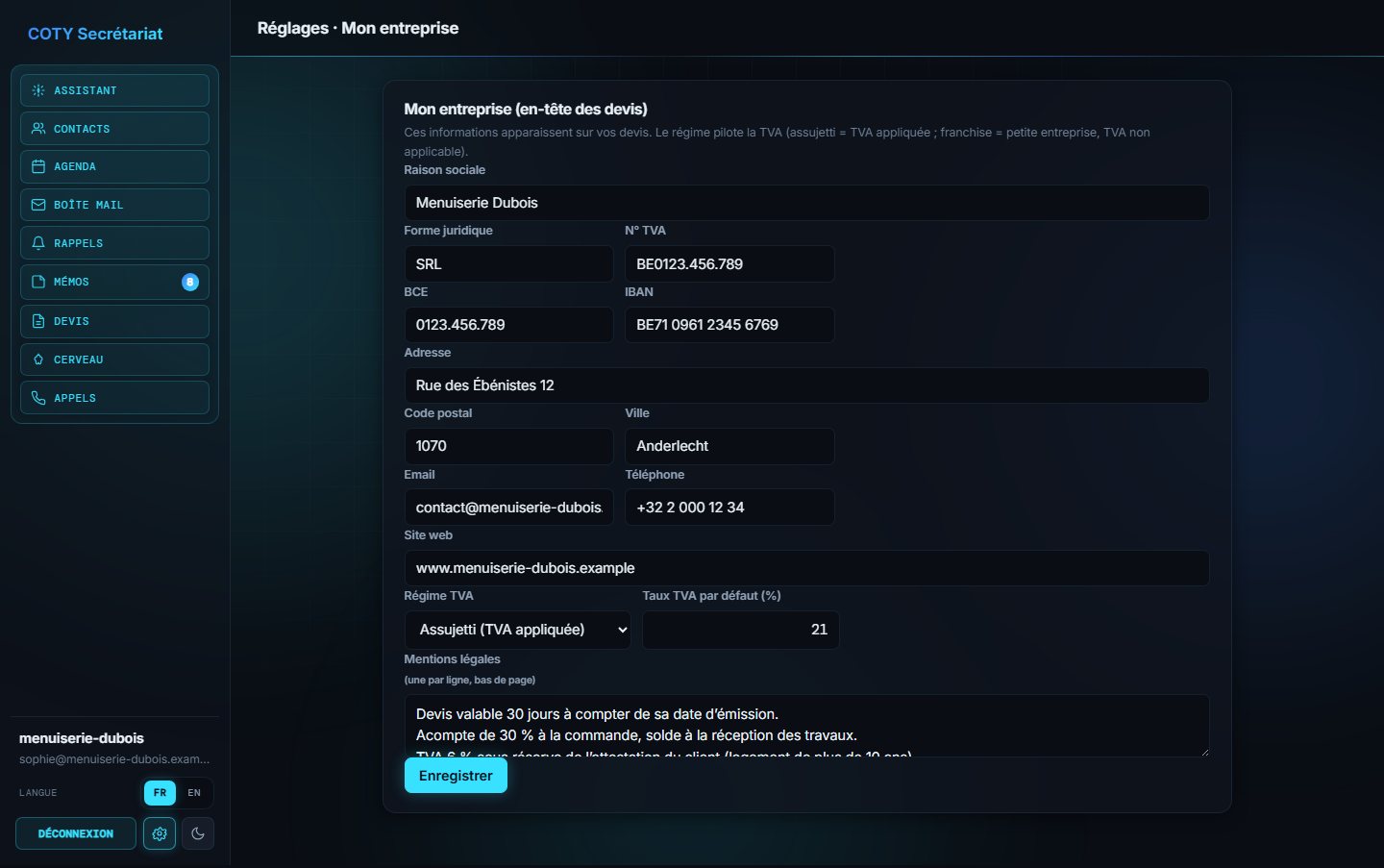
Task: Click the Devis document icon
Action: [x=38, y=321]
